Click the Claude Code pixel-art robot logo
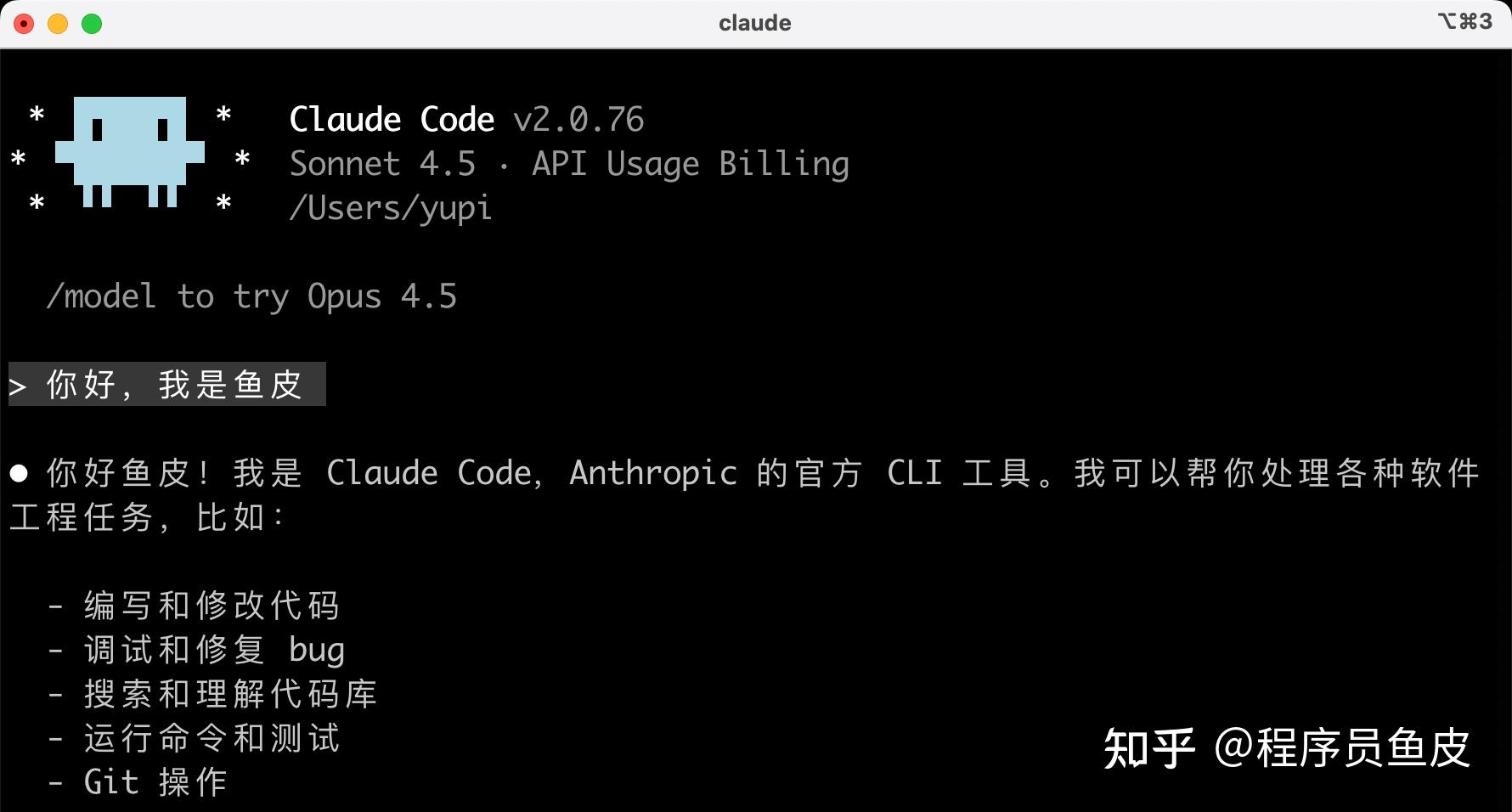Viewport: 1512px width, 812px height. tap(129, 153)
